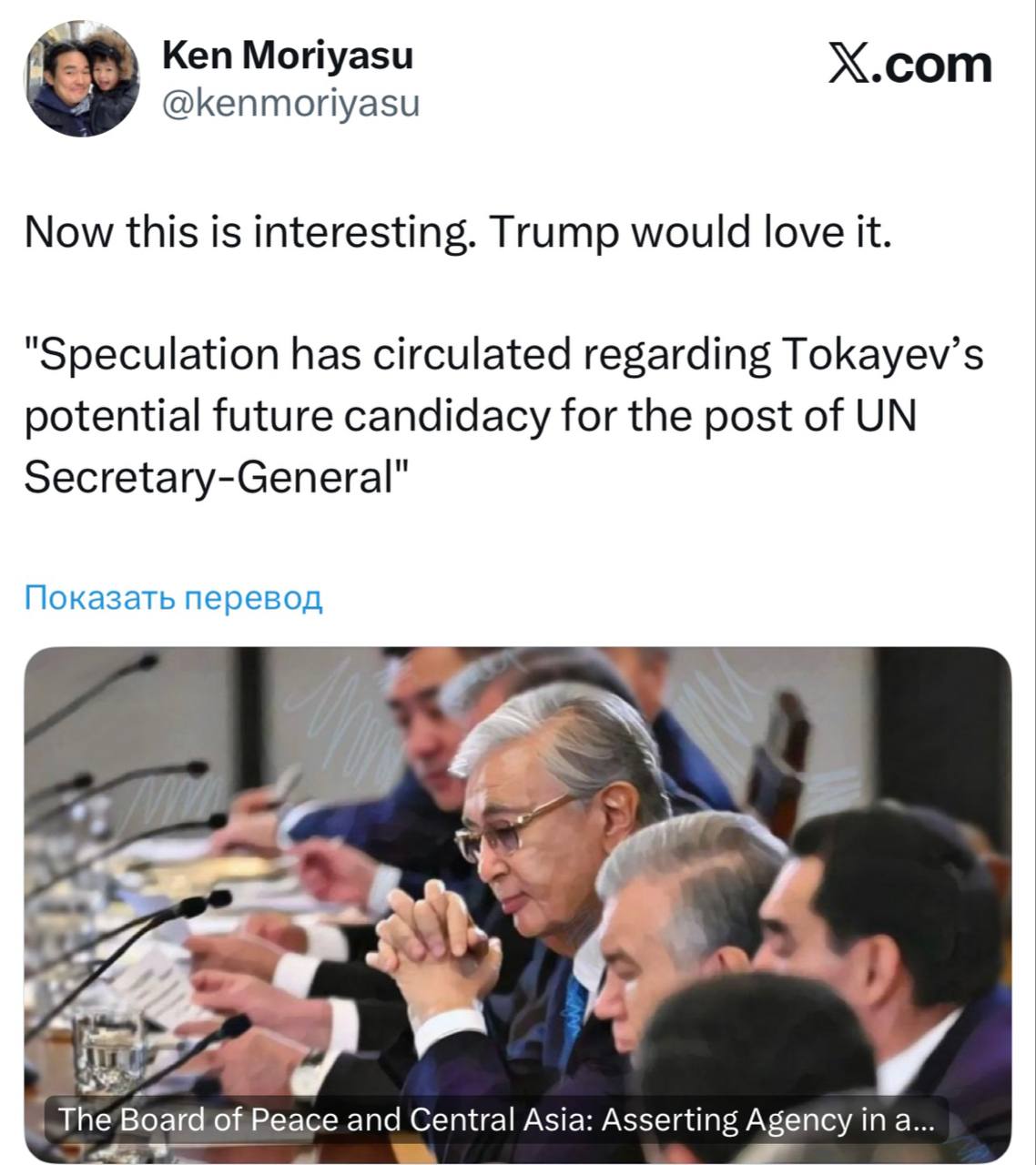1036x1165 pixels.
Task: Click the ".com" text beside the X logo
Action: (x=933, y=66)
